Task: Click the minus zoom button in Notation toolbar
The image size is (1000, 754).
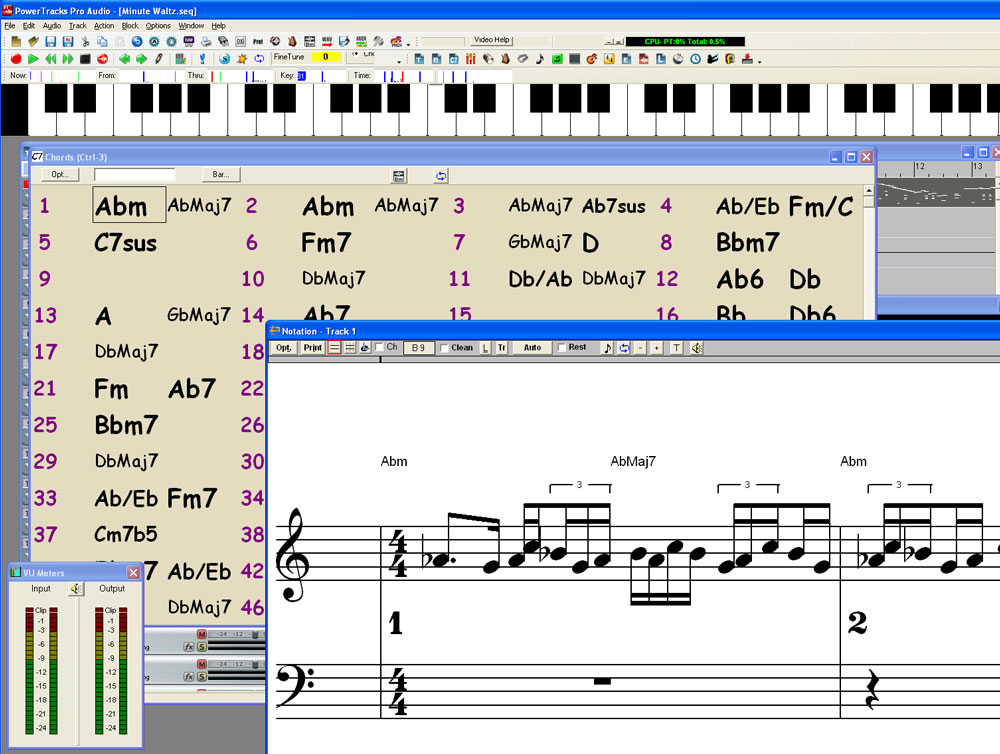Action: [640, 348]
